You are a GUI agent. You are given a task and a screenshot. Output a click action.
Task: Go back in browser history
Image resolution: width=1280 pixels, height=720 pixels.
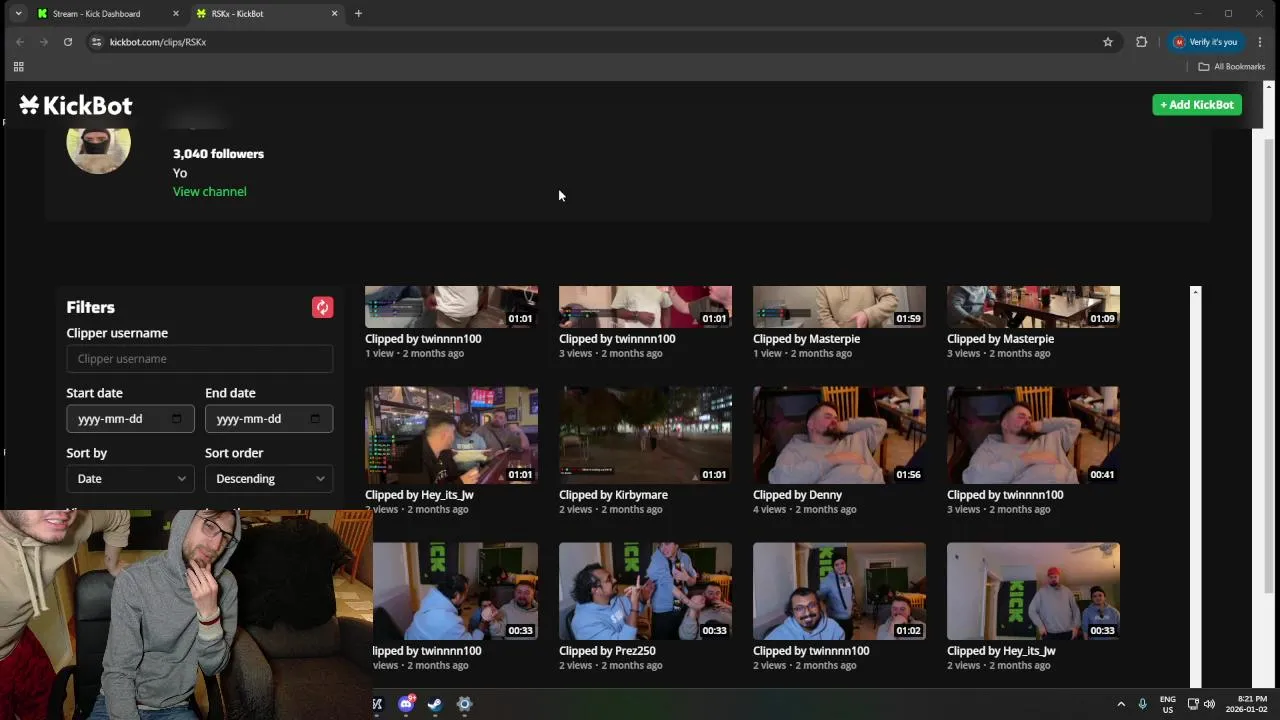20,42
